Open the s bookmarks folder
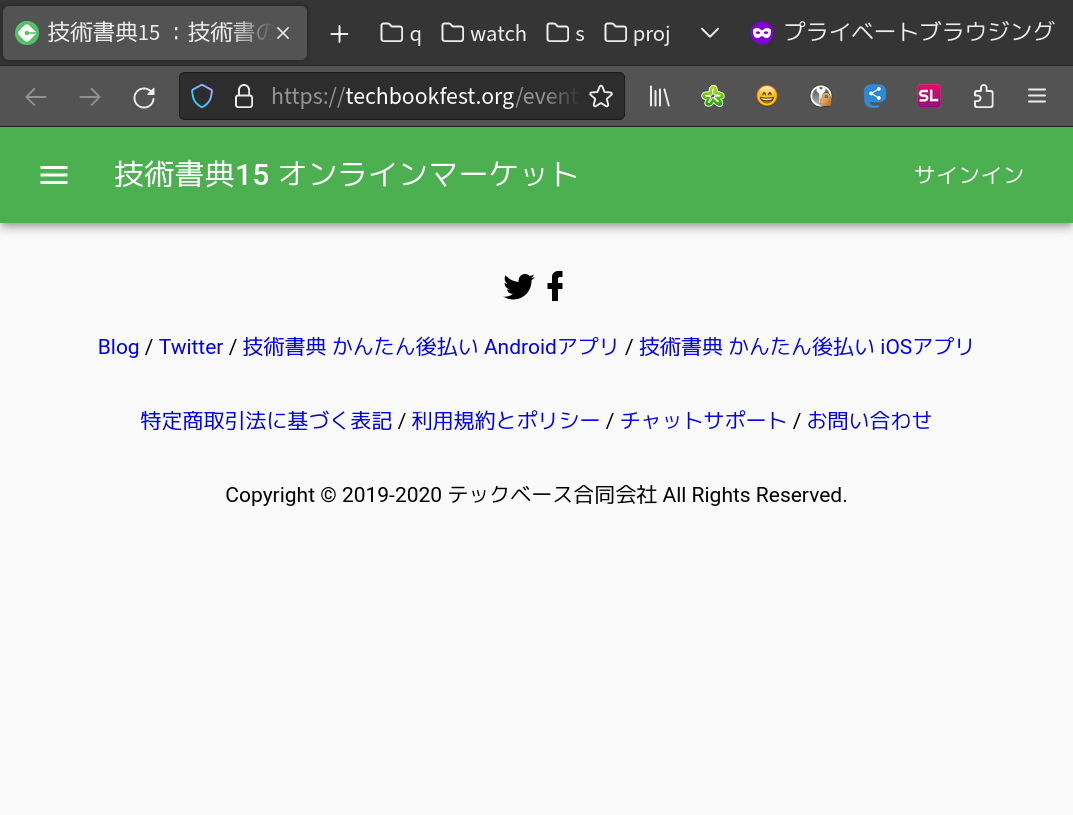This screenshot has width=1073, height=815. 566,33
